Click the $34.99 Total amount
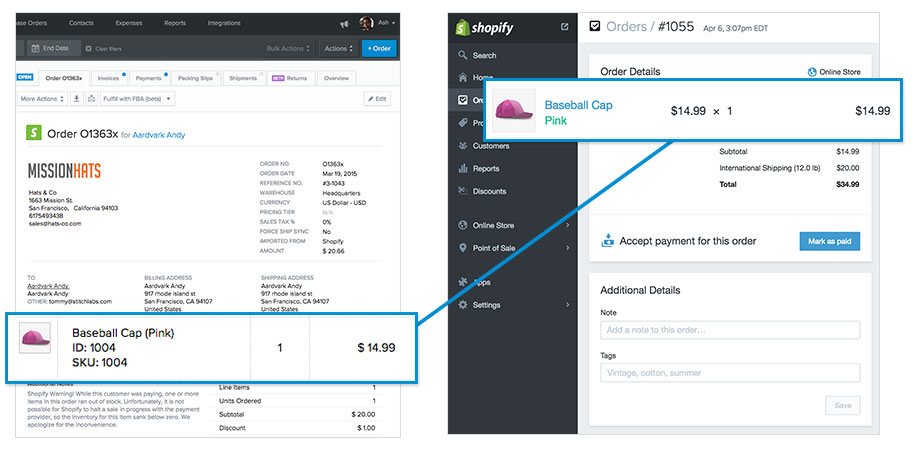Image resolution: width=912 pixels, height=450 pixels. coord(847,184)
